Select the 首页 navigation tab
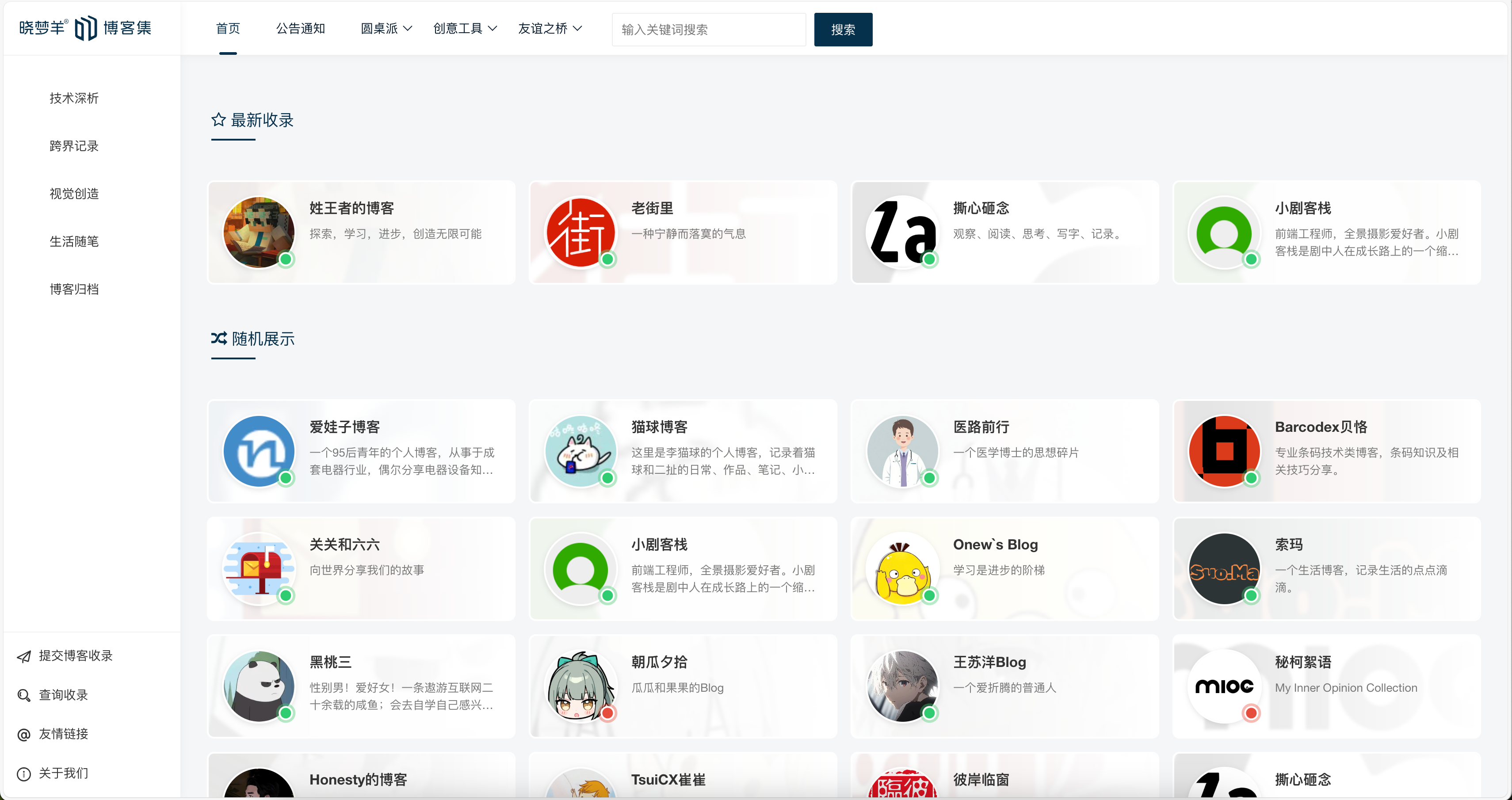1512x800 pixels. pyautogui.click(x=228, y=28)
